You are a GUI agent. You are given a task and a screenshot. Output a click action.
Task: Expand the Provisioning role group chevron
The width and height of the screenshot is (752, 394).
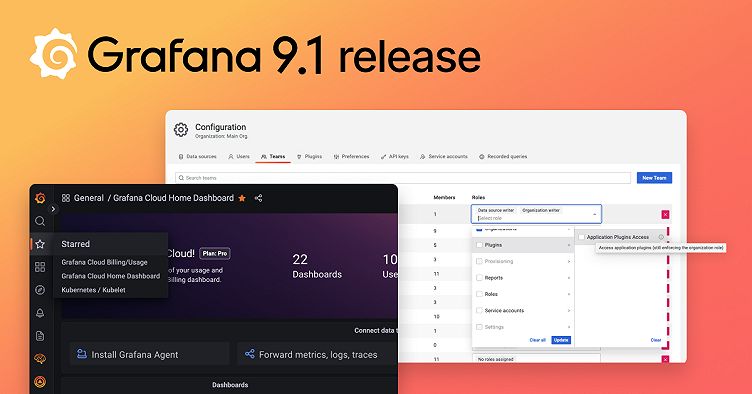tap(569, 261)
